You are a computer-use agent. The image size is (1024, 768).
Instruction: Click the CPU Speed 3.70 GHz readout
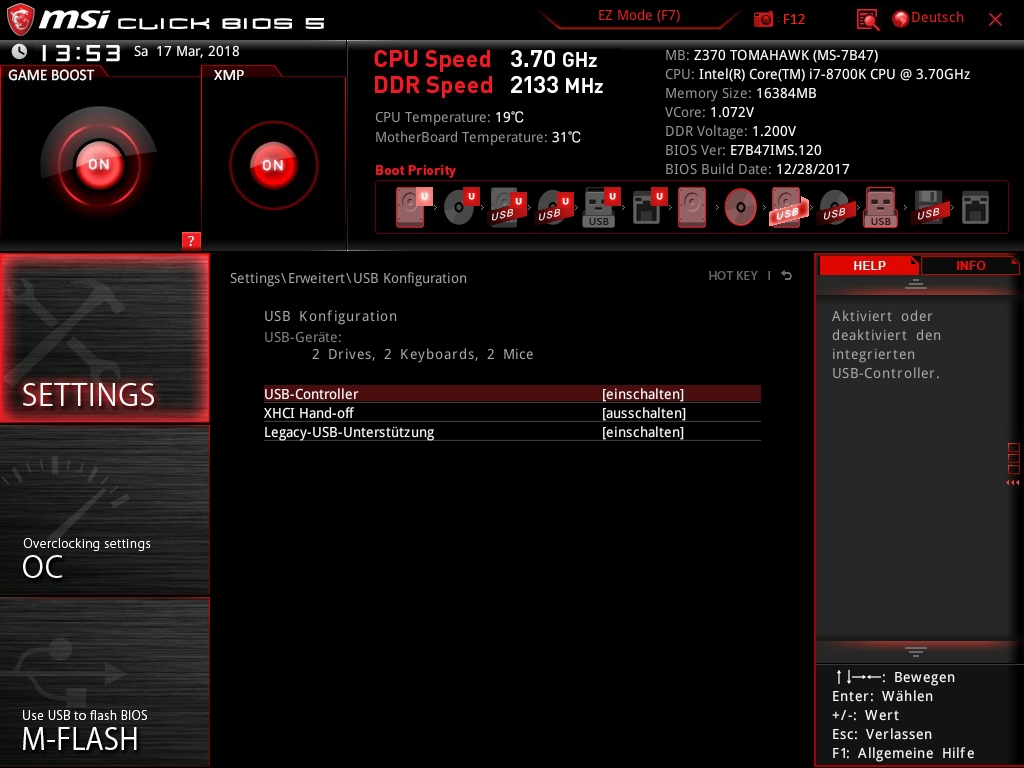point(485,59)
